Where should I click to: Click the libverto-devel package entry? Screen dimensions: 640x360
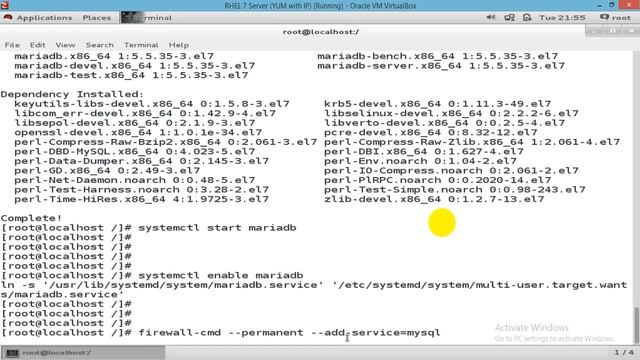pyautogui.click(x=444, y=123)
